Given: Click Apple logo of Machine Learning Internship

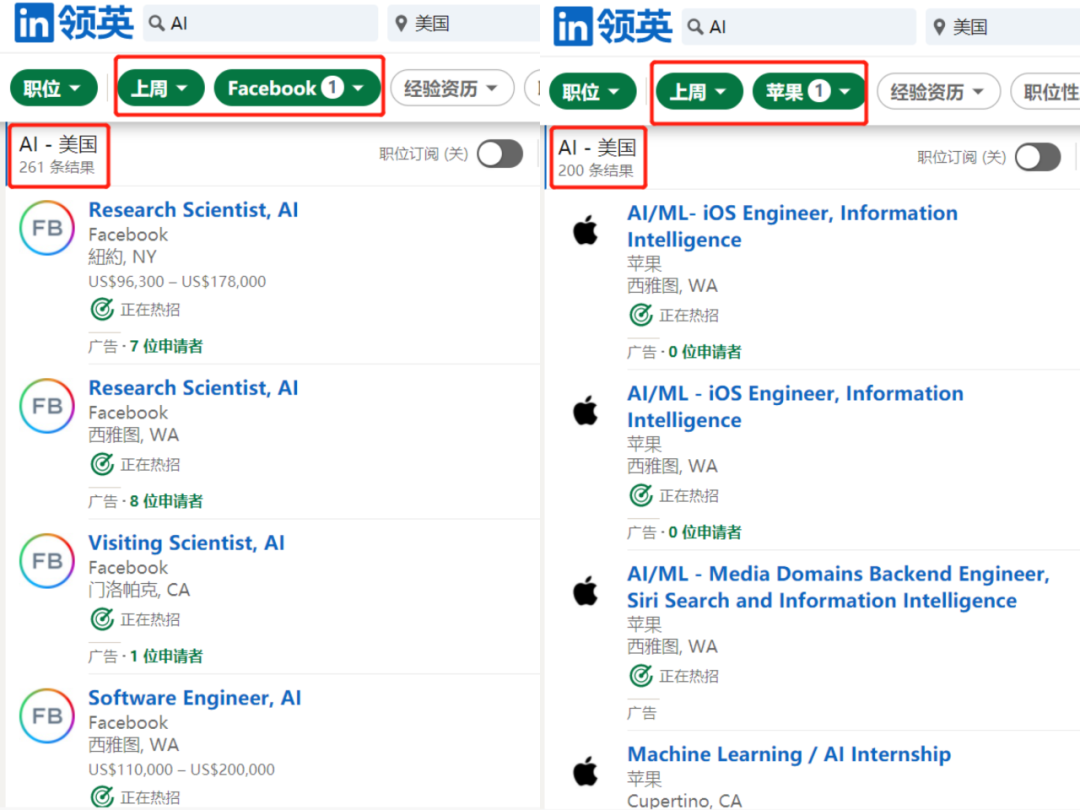Looking at the screenshot, I should coord(585,771).
